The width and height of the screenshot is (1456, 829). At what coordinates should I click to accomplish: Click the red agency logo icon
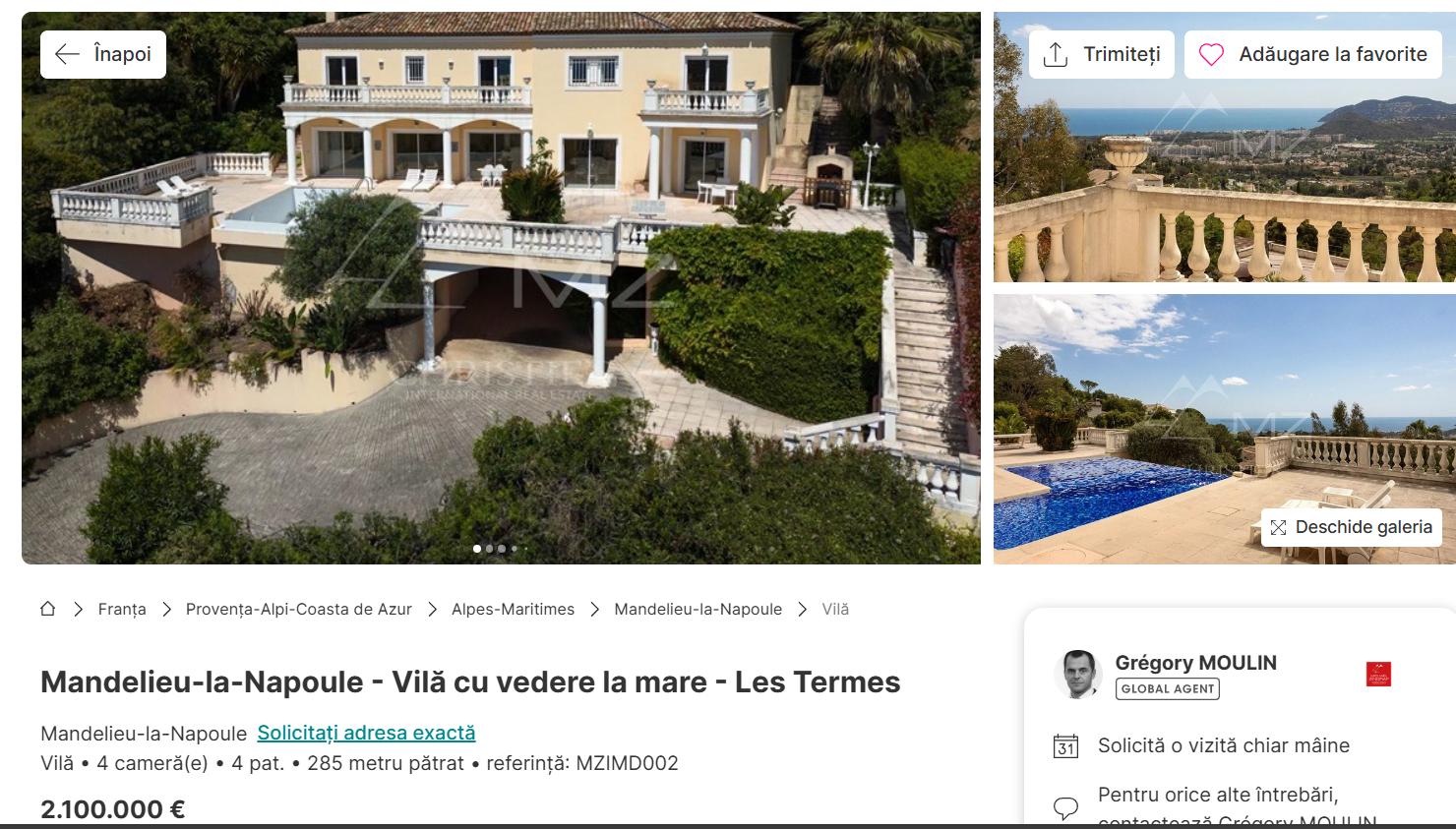(x=1378, y=674)
